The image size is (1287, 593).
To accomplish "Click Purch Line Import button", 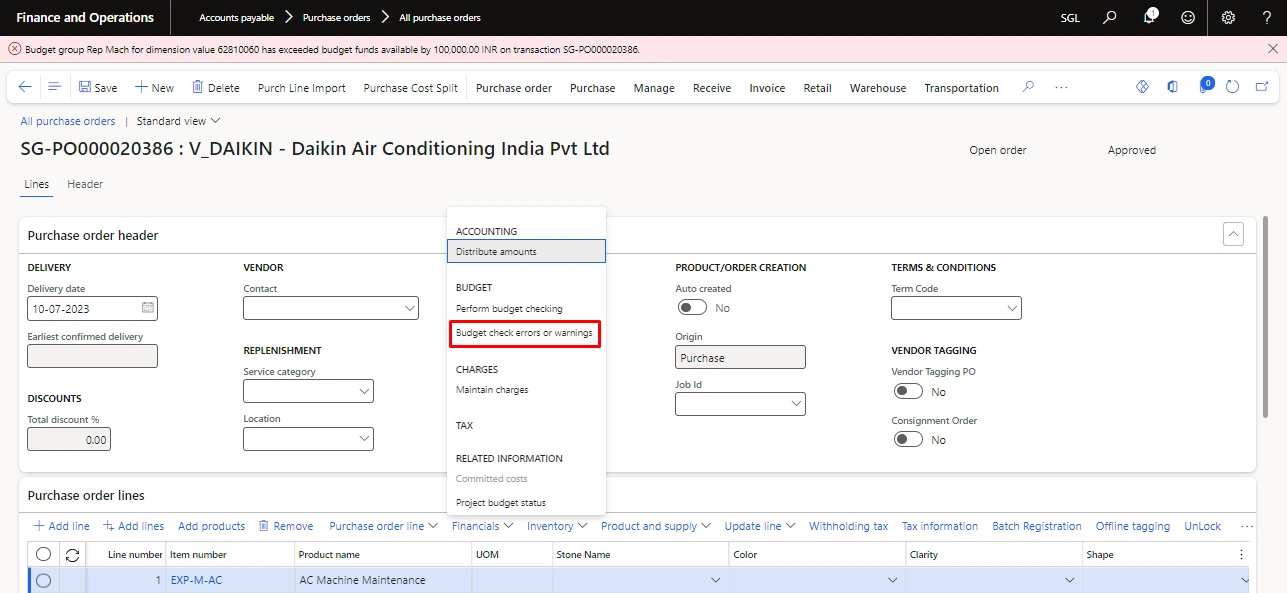I will click(x=302, y=88).
